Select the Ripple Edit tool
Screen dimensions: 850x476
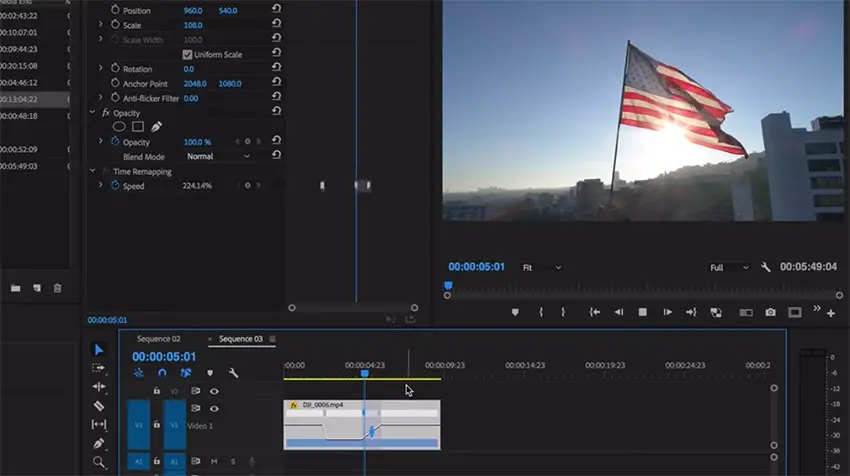point(99,387)
